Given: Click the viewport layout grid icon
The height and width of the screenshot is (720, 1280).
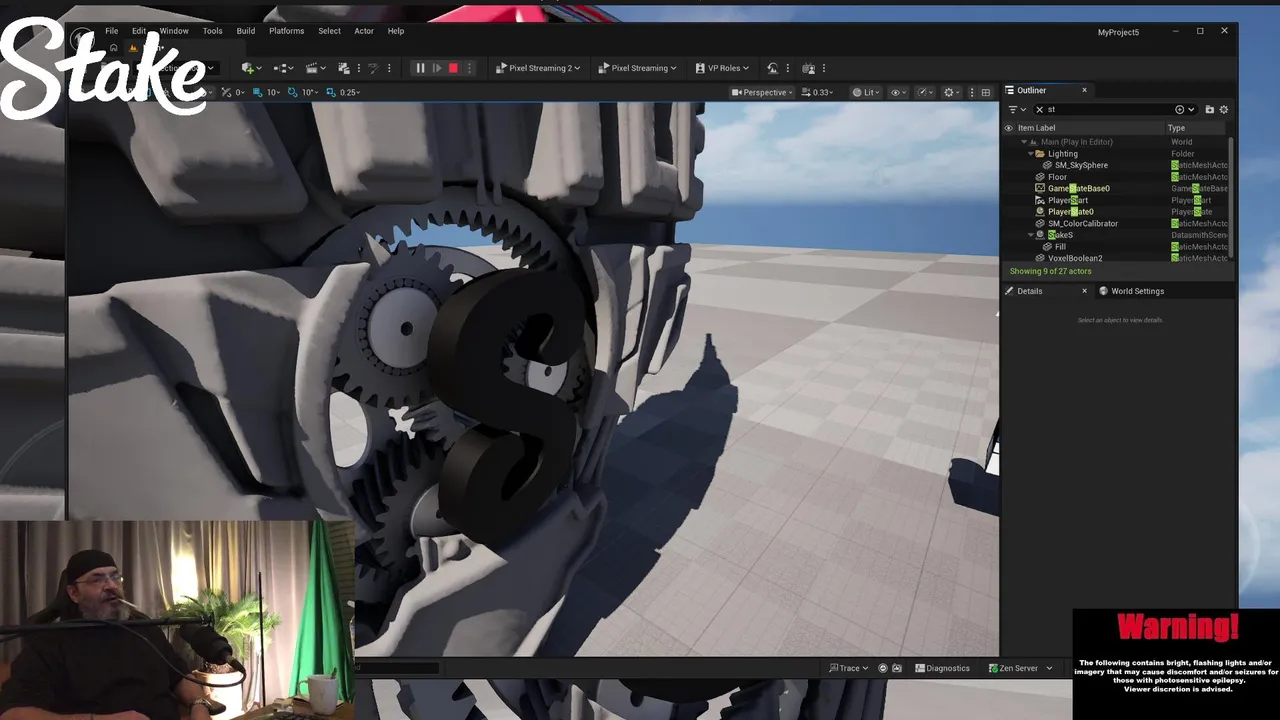Looking at the screenshot, I should tap(986, 92).
